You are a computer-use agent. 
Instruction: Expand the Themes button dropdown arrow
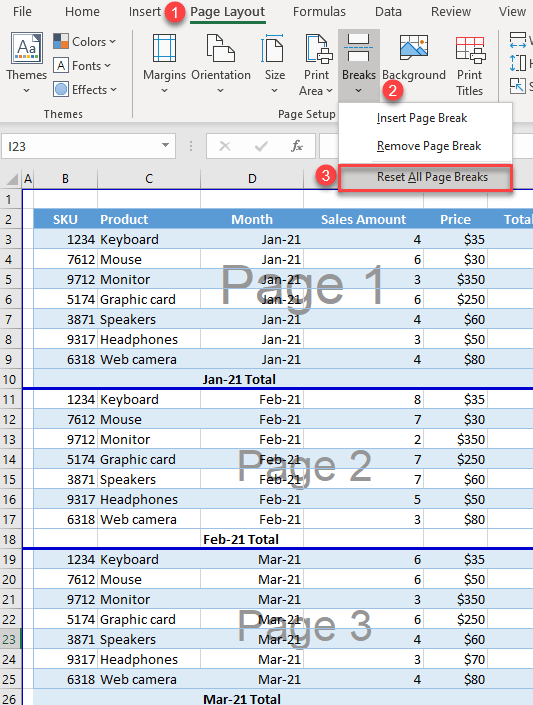coord(27,91)
